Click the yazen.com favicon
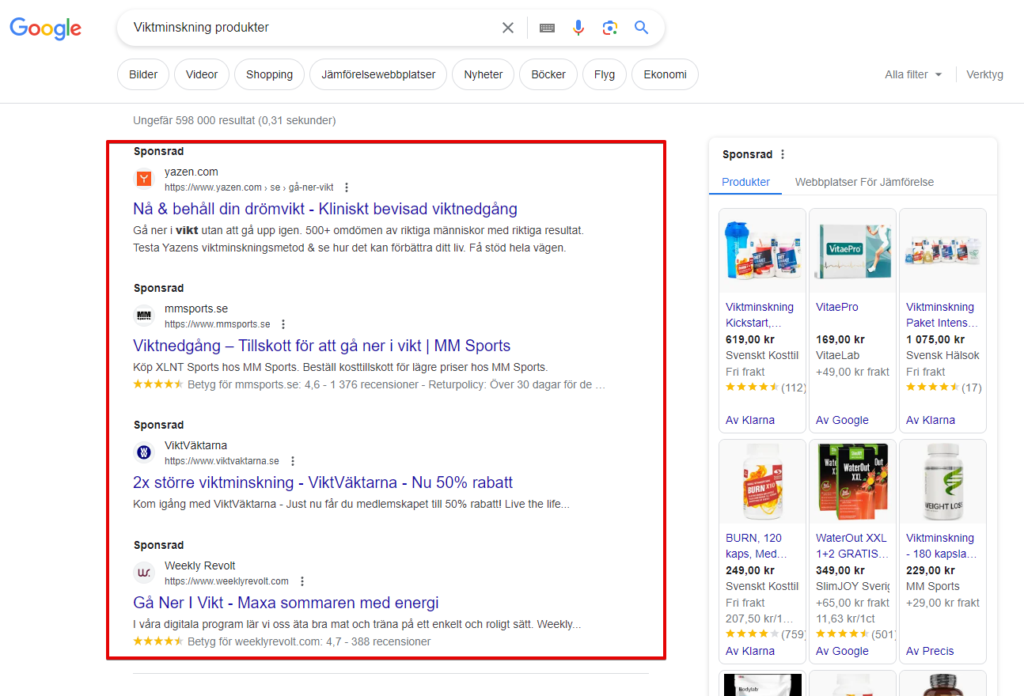Image resolution: width=1024 pixels, height=696 pixels. coord(144,178)
